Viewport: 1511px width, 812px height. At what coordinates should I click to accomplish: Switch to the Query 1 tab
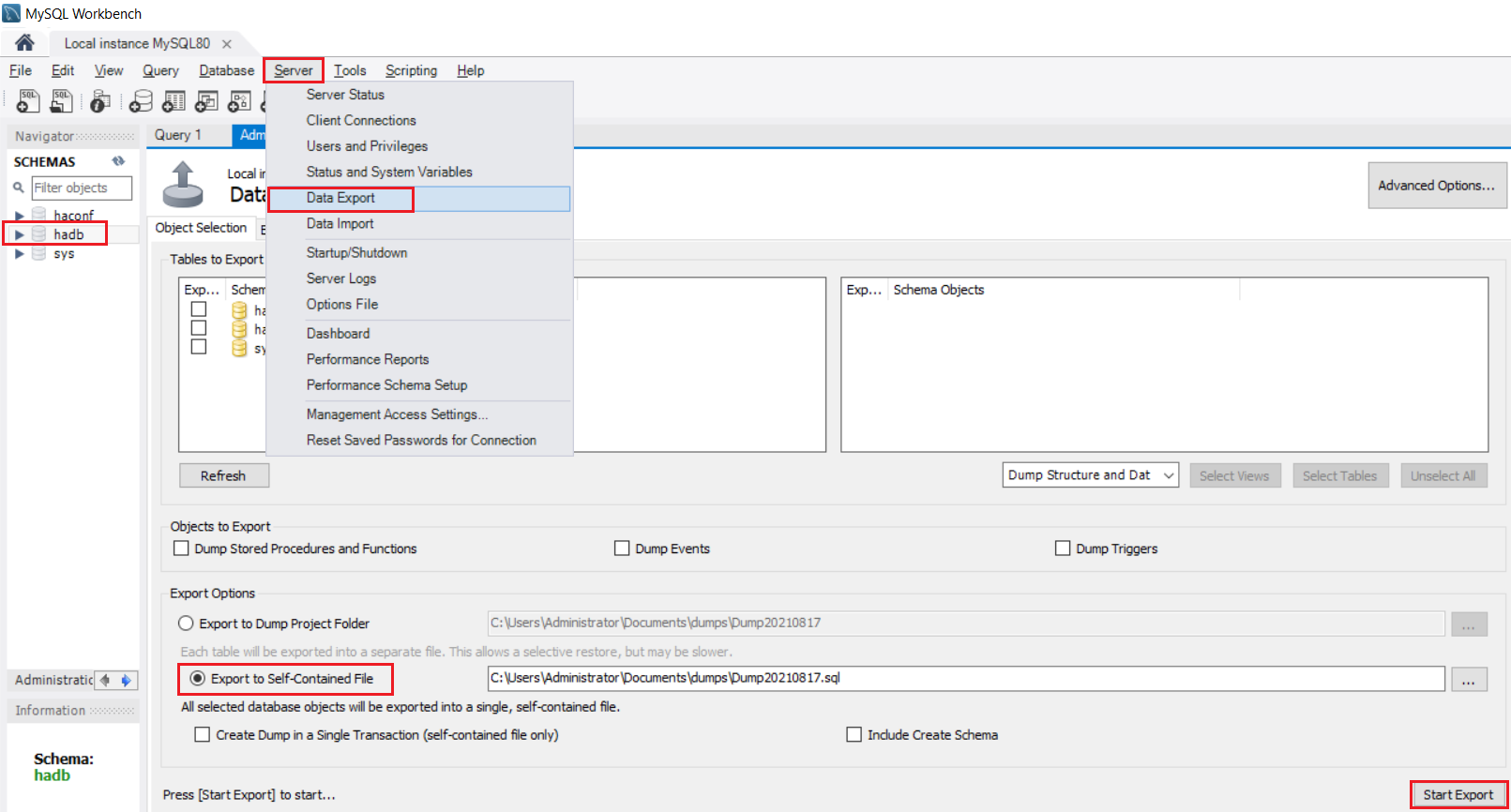(x=178, y=135)
